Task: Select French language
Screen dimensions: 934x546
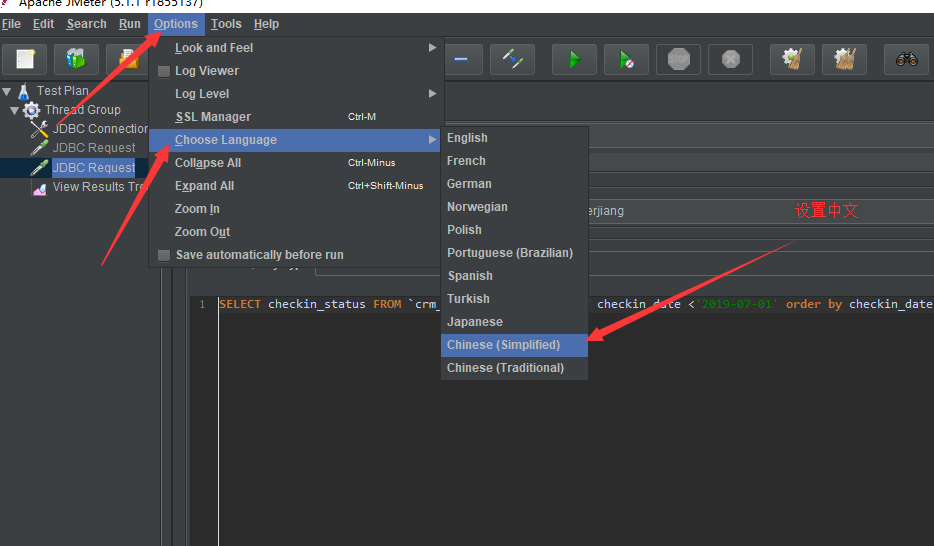Action: point(514,161)
